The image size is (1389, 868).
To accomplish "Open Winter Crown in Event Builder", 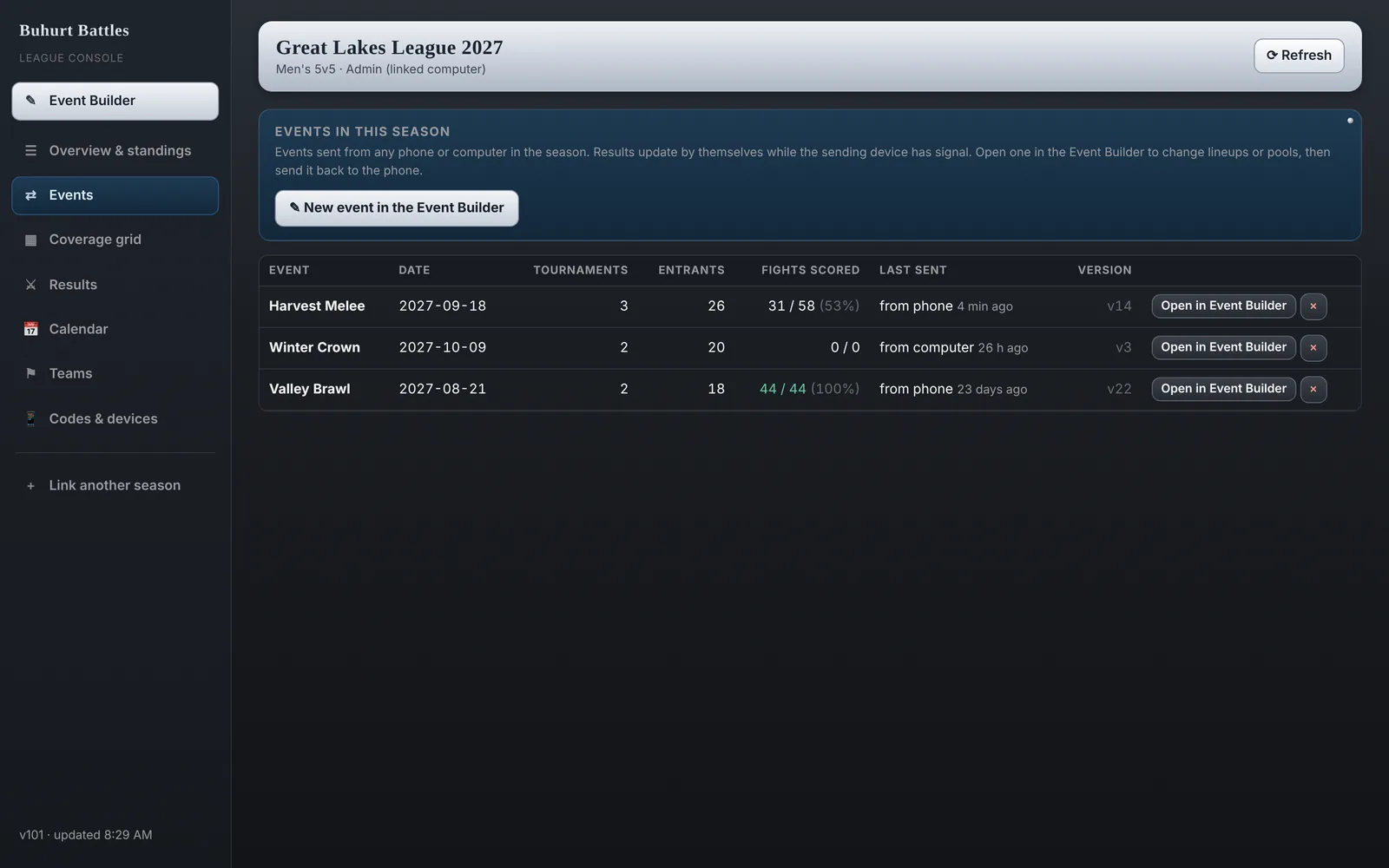I will click(x=1224, y=348).
